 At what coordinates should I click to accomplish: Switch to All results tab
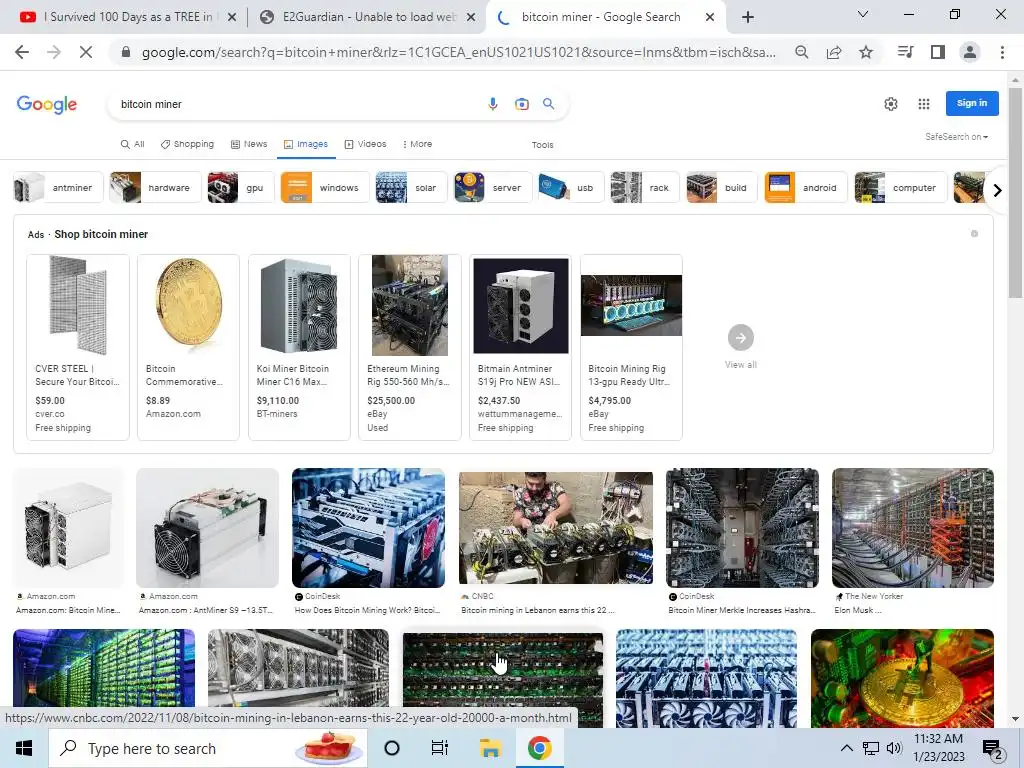tap(133, 144)
